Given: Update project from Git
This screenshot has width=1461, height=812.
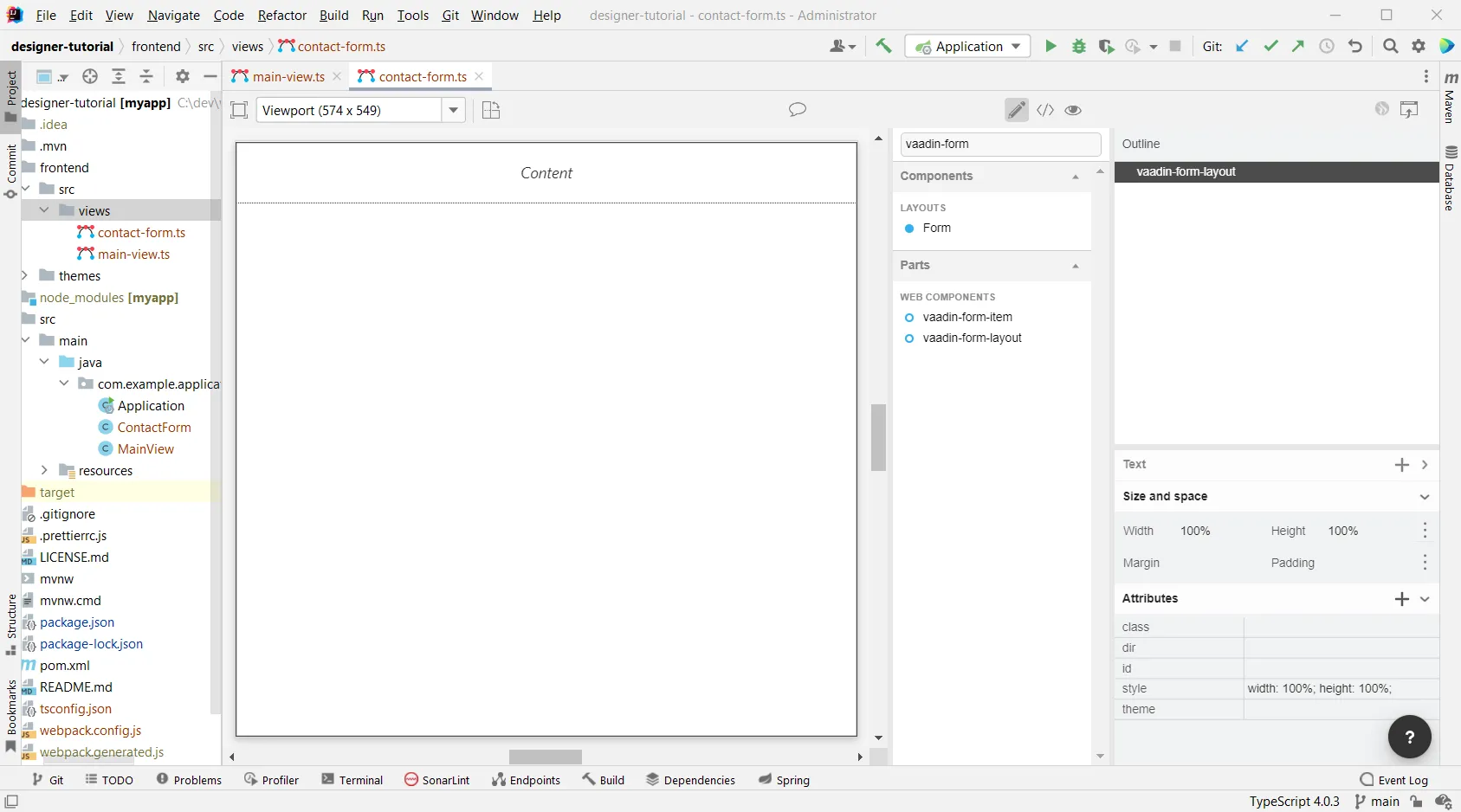Looking at the screenshot, I should click(1243, 46).
